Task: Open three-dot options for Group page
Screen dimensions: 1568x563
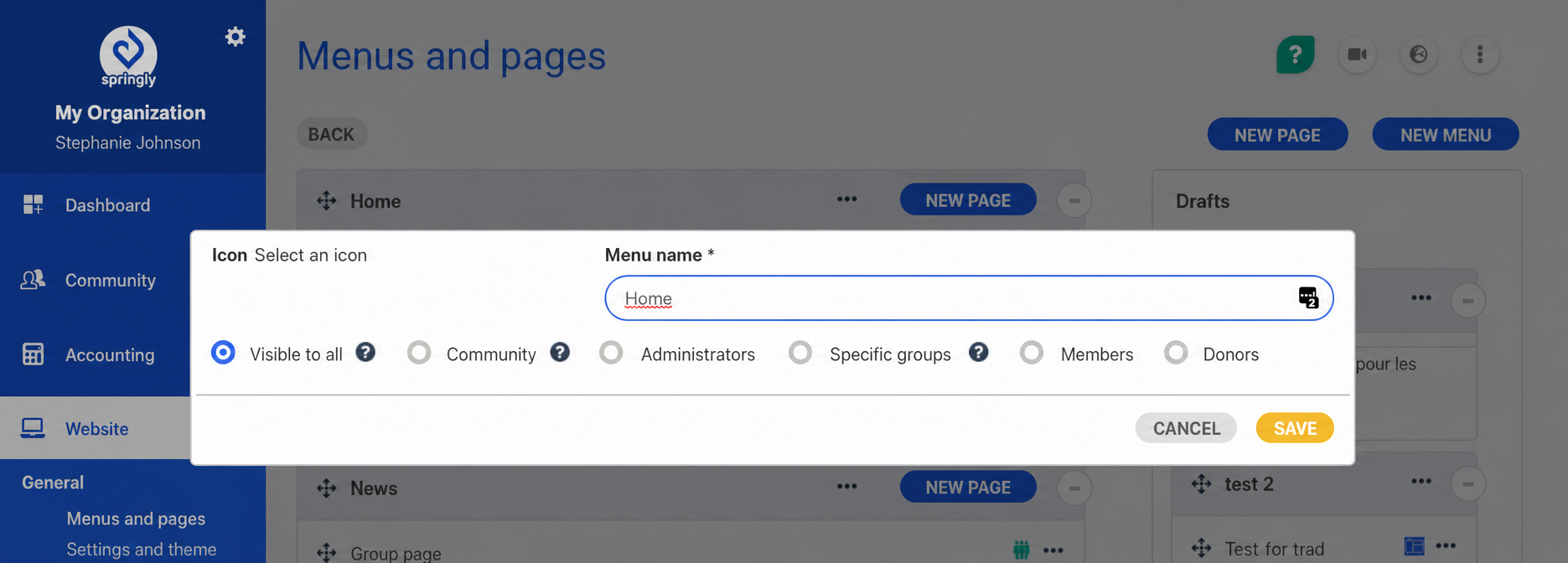Action: (x=1053, y=550)
